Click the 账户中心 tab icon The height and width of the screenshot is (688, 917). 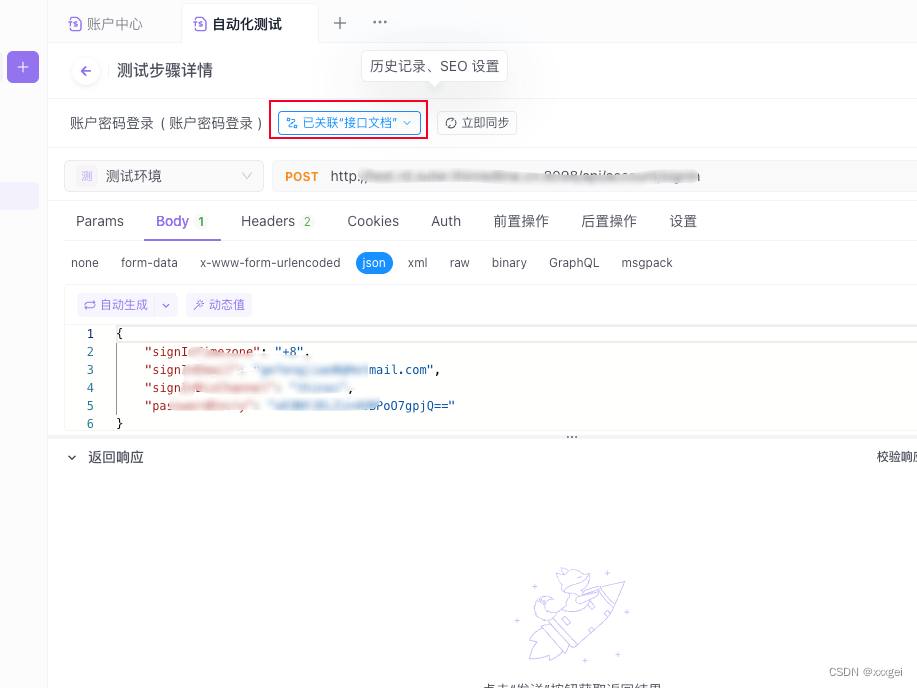pos(75,24)
